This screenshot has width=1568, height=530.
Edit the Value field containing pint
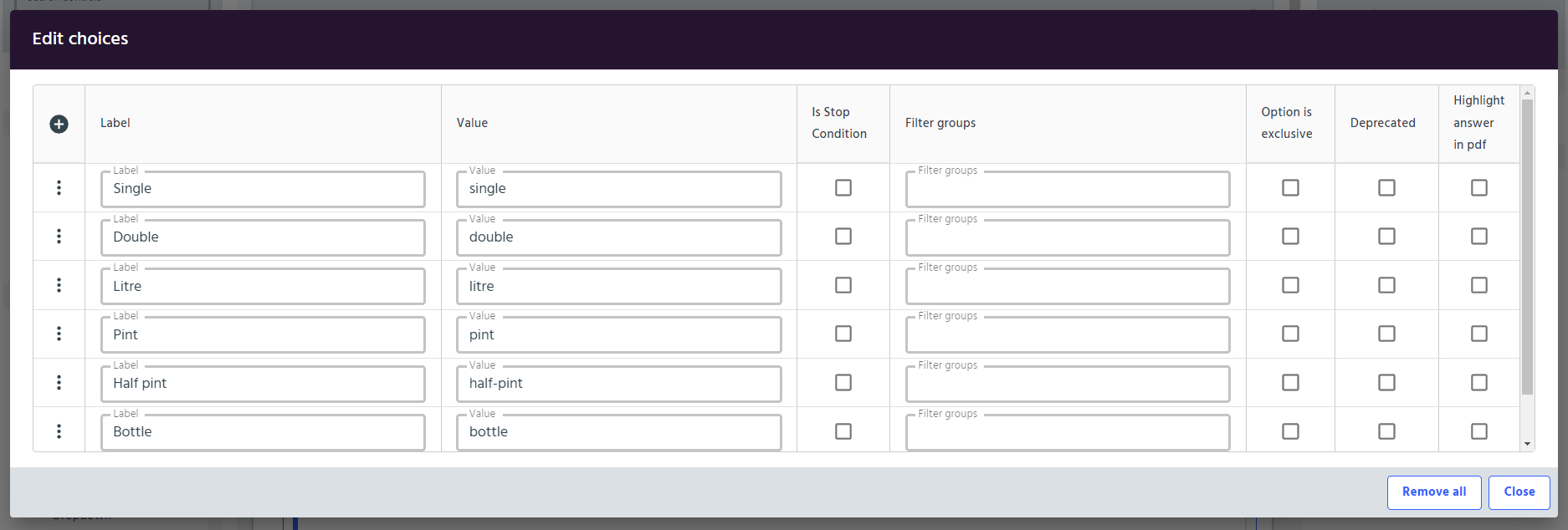(619, 334)
